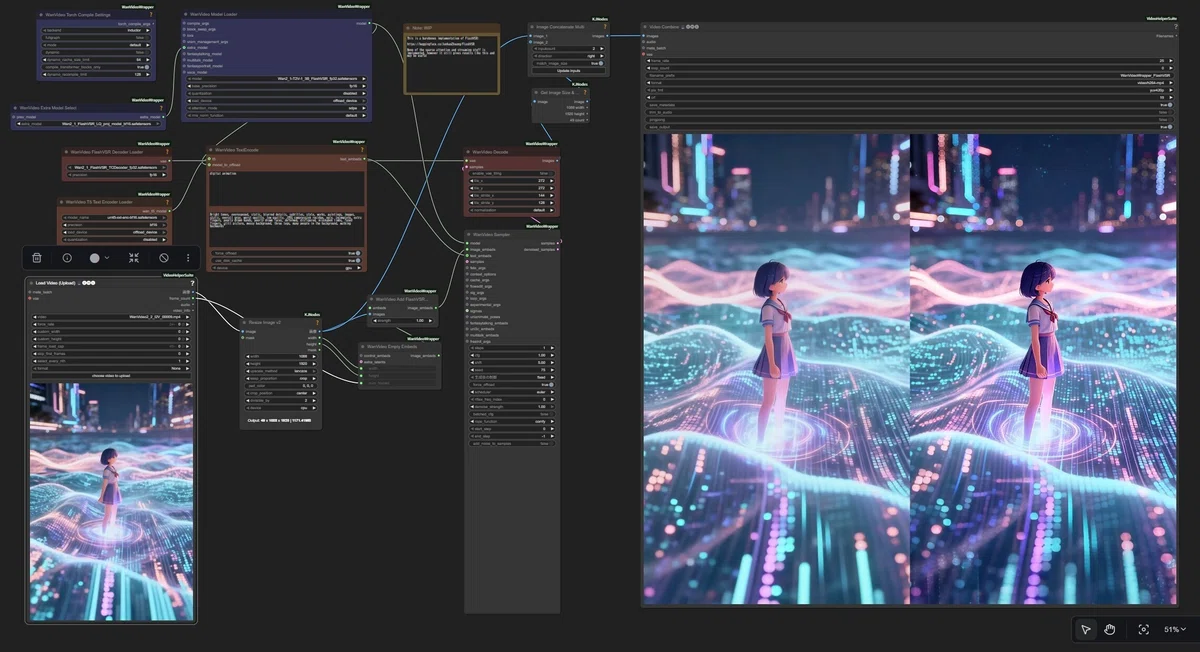Image resolution: width=1200 pixels, height=652 pixels.
Task: Open help for WanVideo FlashVSR Decoder Loader
Action: click(168, 152)
